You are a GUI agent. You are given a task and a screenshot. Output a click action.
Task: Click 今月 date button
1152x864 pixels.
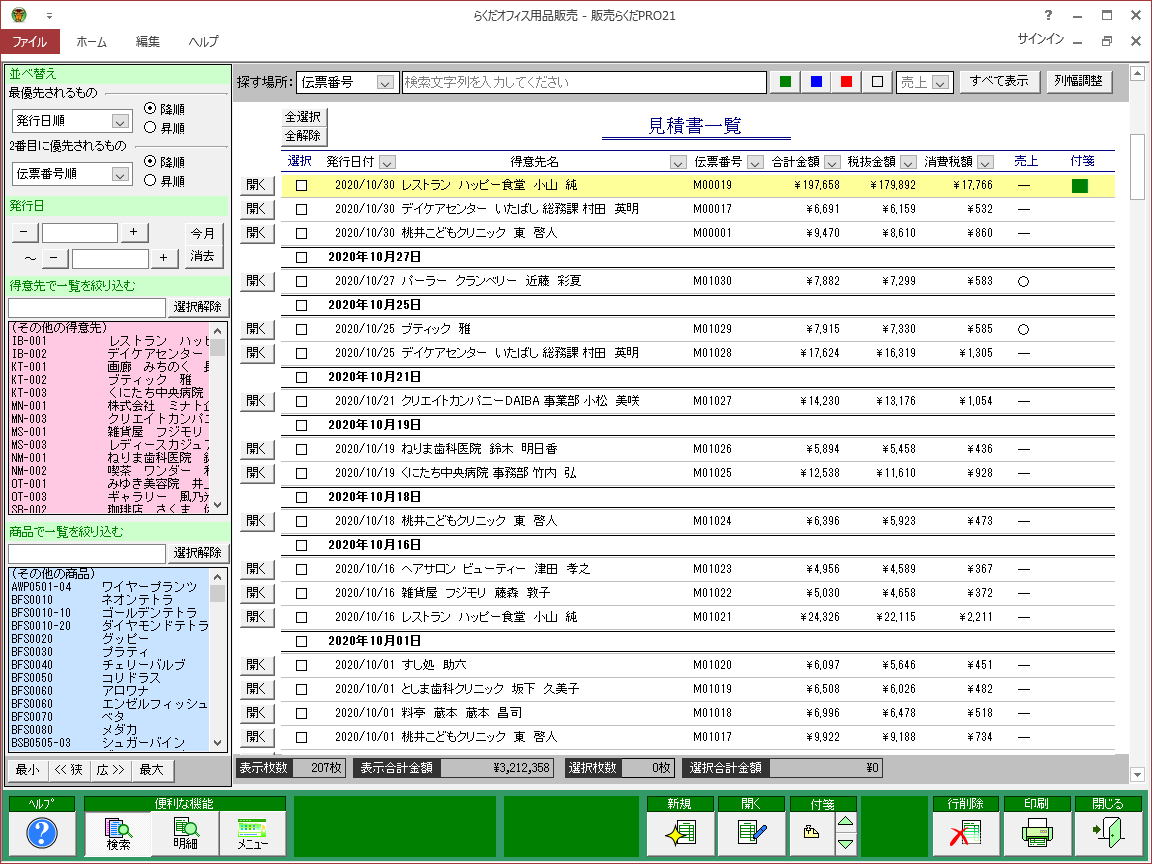point(203,234)
